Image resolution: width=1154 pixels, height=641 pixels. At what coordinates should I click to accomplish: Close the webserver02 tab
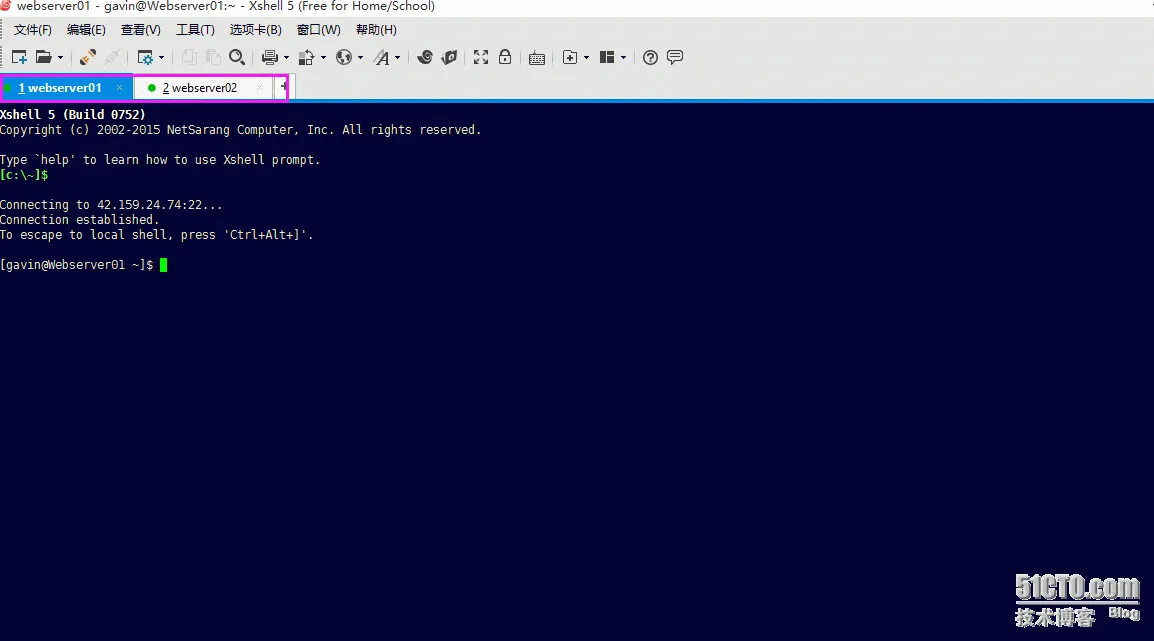click(259, 88)
